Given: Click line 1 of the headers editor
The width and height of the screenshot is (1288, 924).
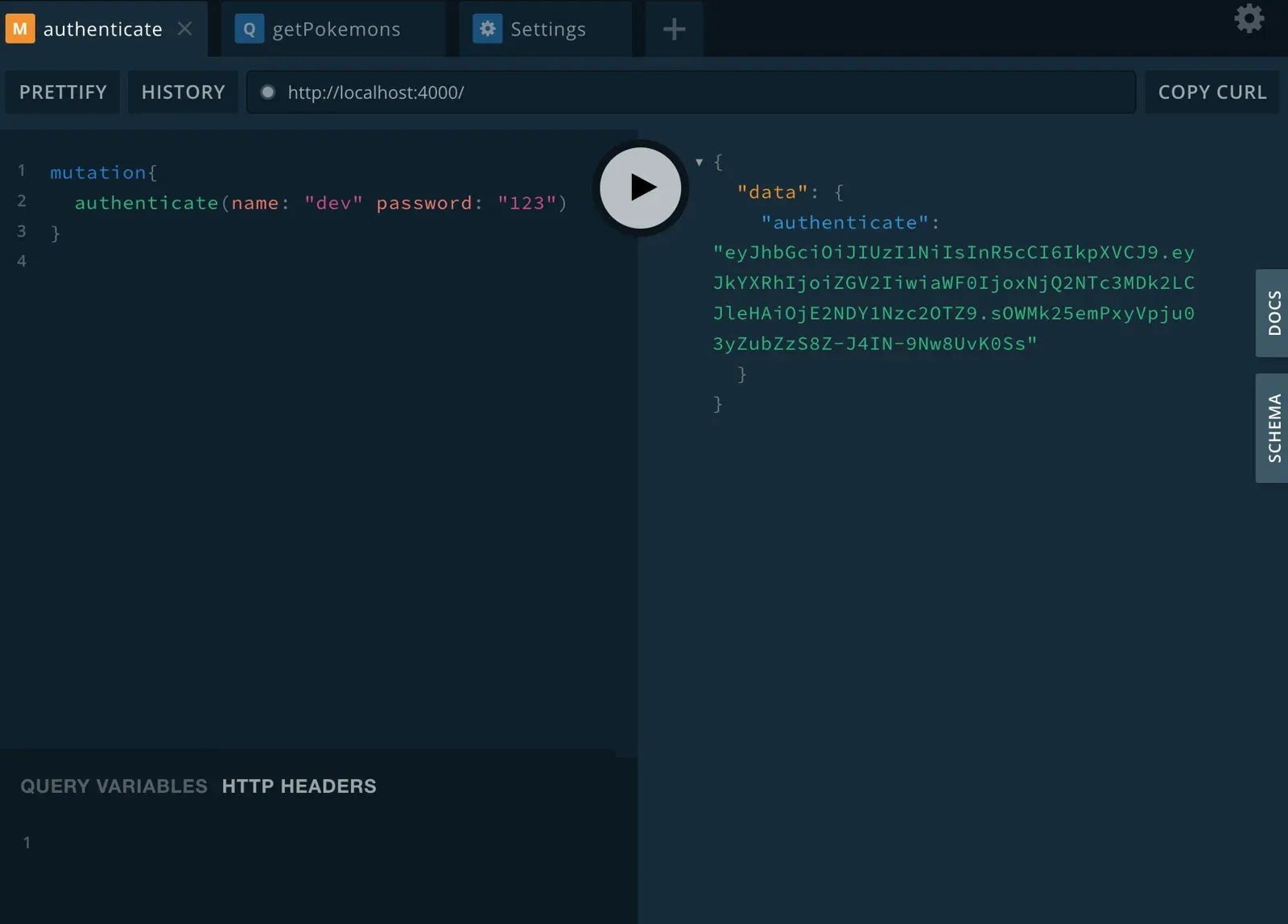Looking at the screenshot, I should click(322, 842).
